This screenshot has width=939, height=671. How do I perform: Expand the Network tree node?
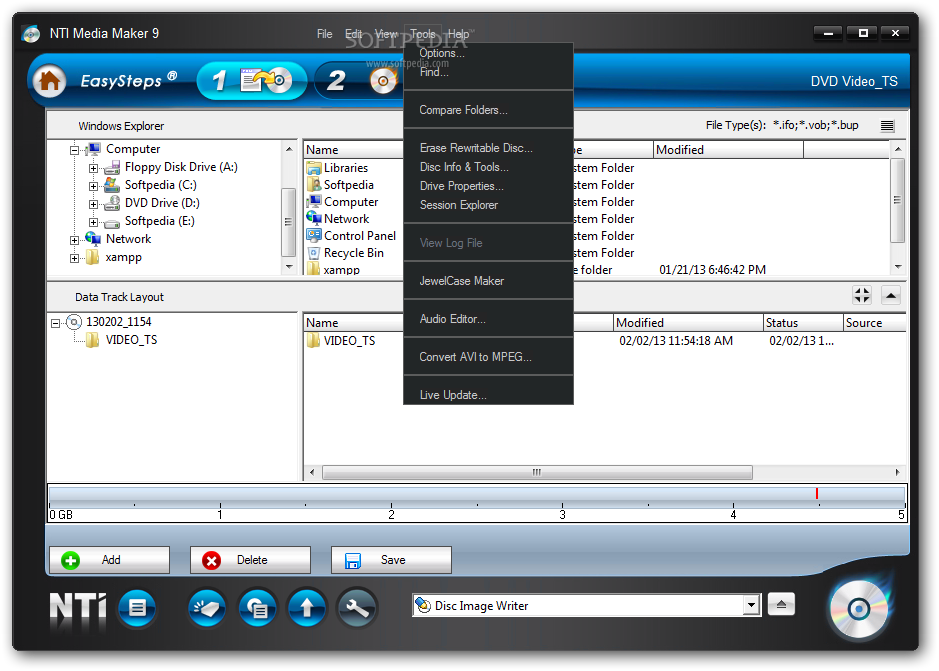74,240
